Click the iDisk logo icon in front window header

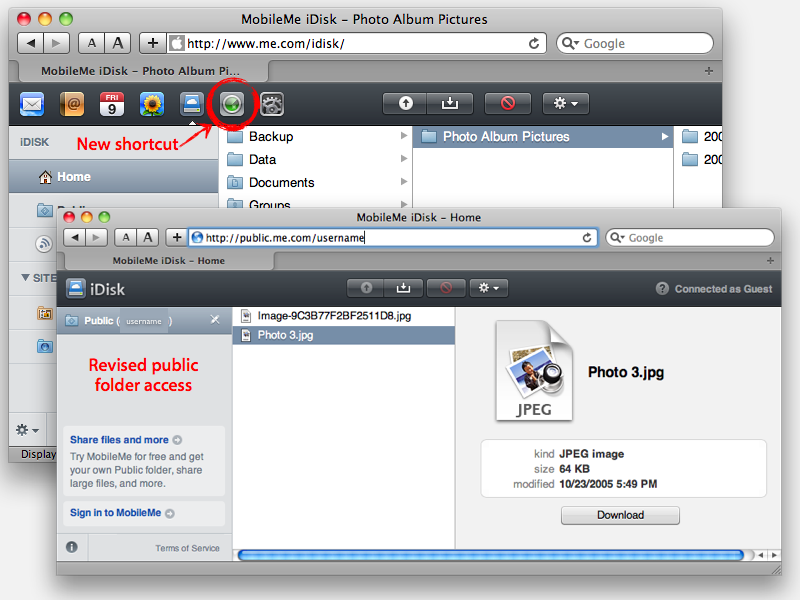tap(76, 288)
